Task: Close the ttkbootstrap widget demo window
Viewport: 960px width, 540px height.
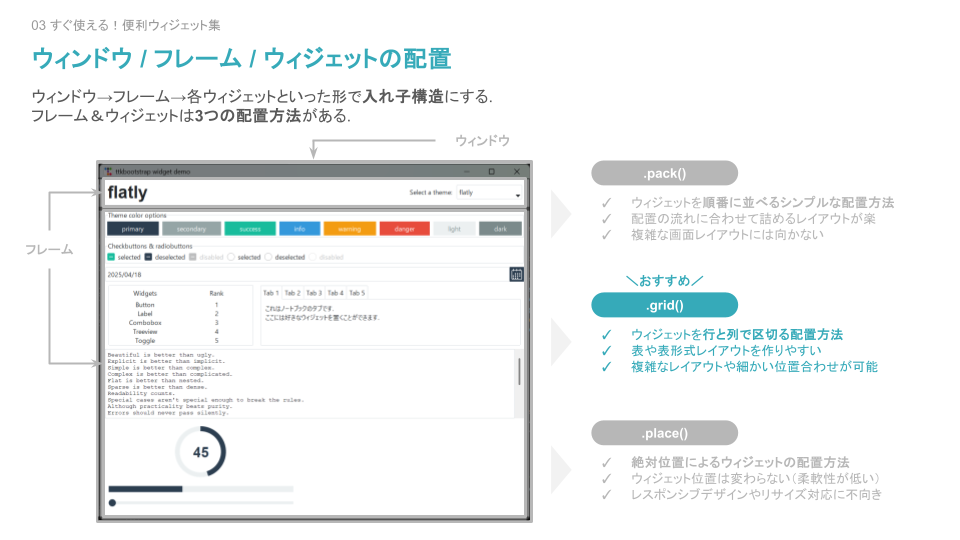Action: pyautogui.click(x=516, y=172)
